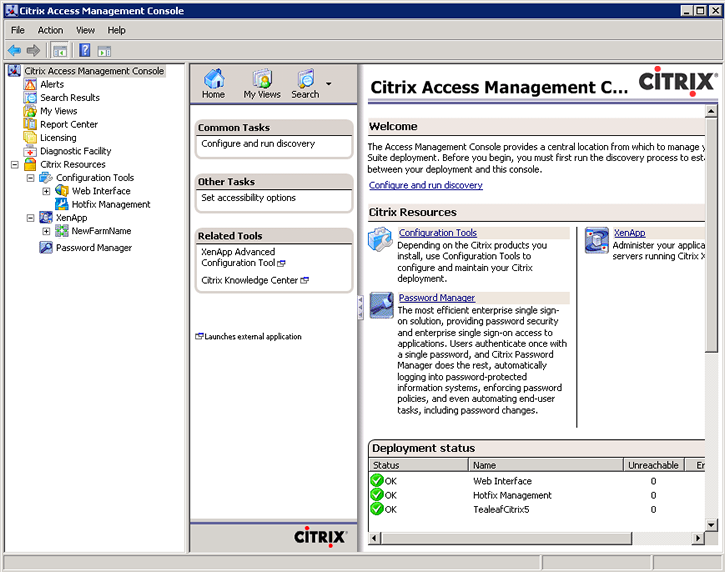This screenshot has width=725, height=572.
Task: Click the NewFarmName farm icon
Action: (61, 231)
